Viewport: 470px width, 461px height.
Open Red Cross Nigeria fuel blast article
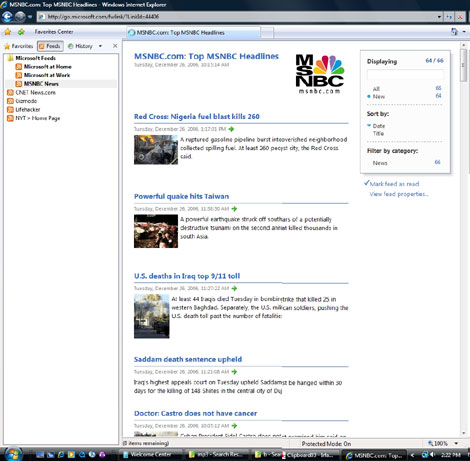pyautogui.click(x=197, y=117)
